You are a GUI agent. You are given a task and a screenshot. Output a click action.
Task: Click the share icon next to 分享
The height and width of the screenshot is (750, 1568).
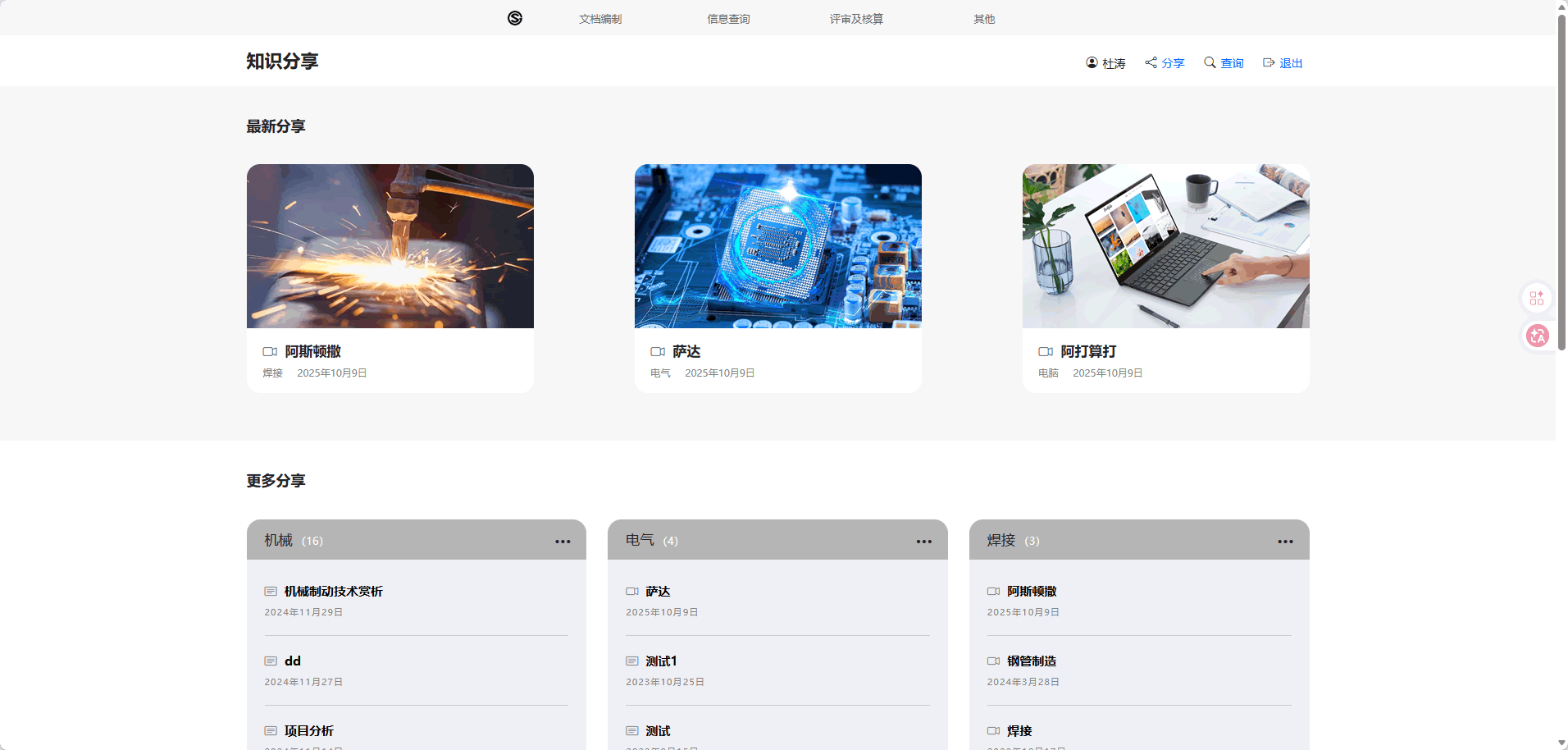1151,62
